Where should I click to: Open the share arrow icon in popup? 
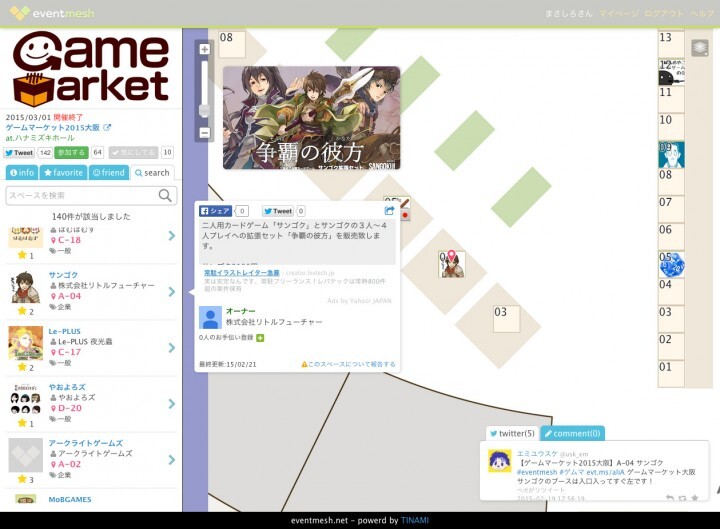(389, 211)
